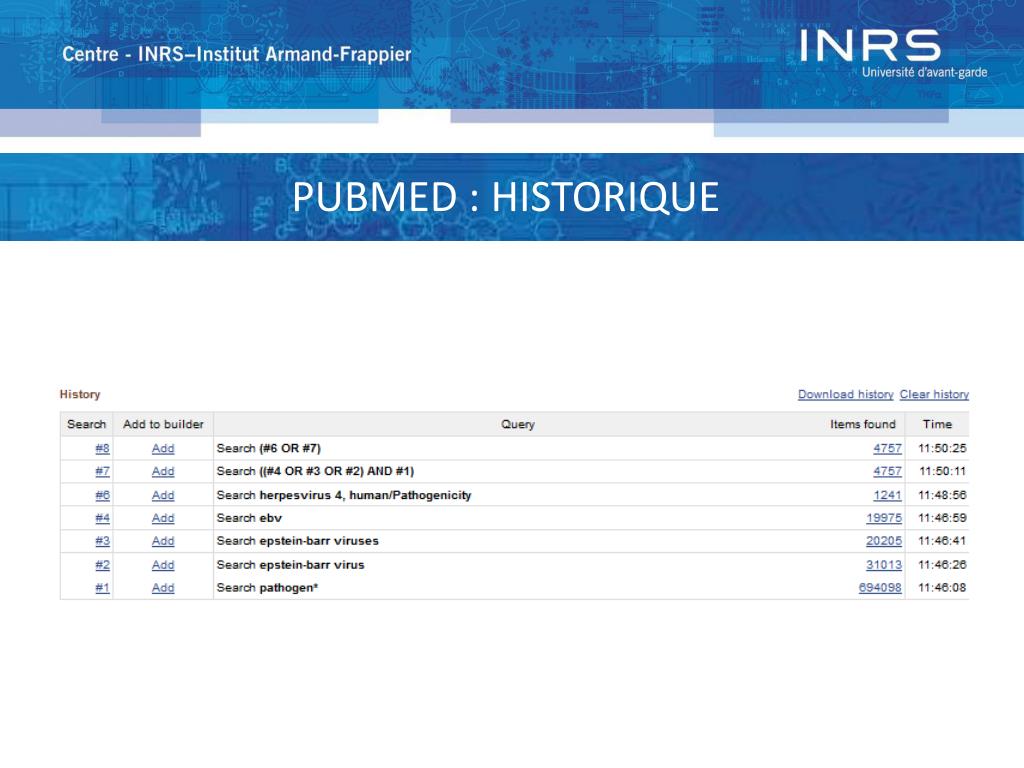Click the time value 11:46:41
The height and width of the screenshot is (768, 1024).
tap(942, 541)
